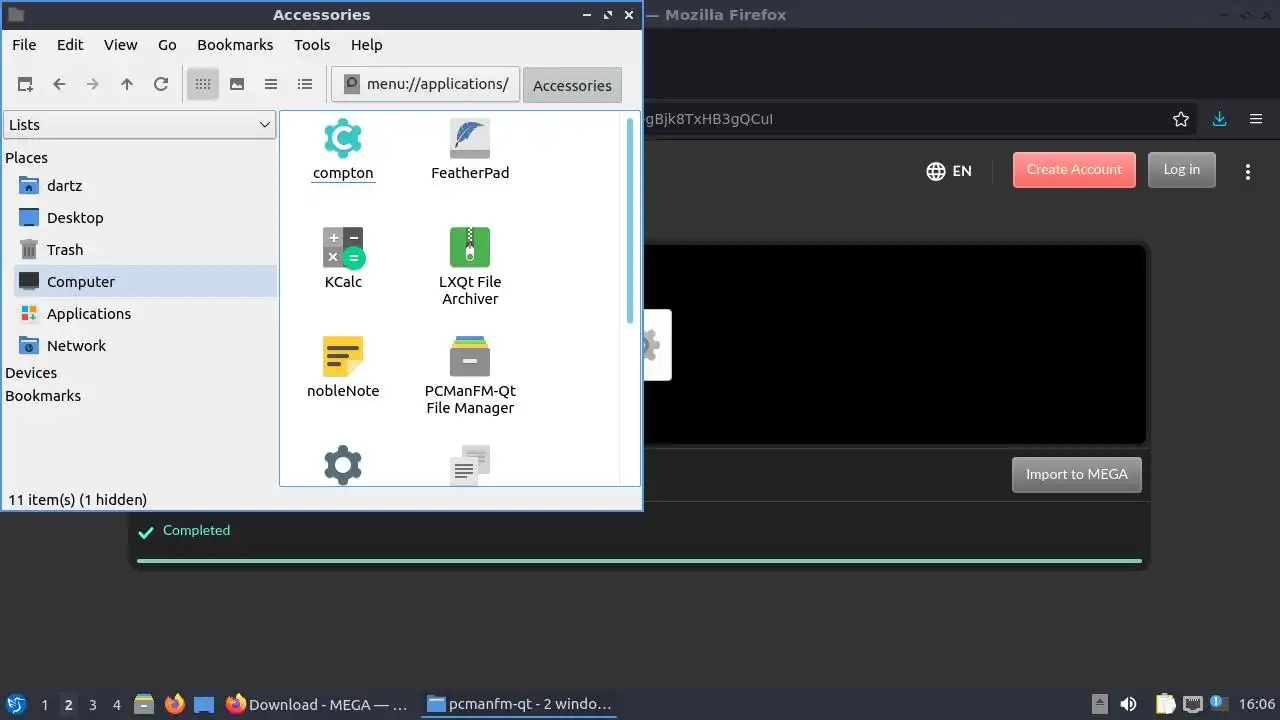Image resolution: width=1280 pixels, height=720 pixels.
Task: Select the gear application icon below nobleNote
Action: tap(343, 465)
